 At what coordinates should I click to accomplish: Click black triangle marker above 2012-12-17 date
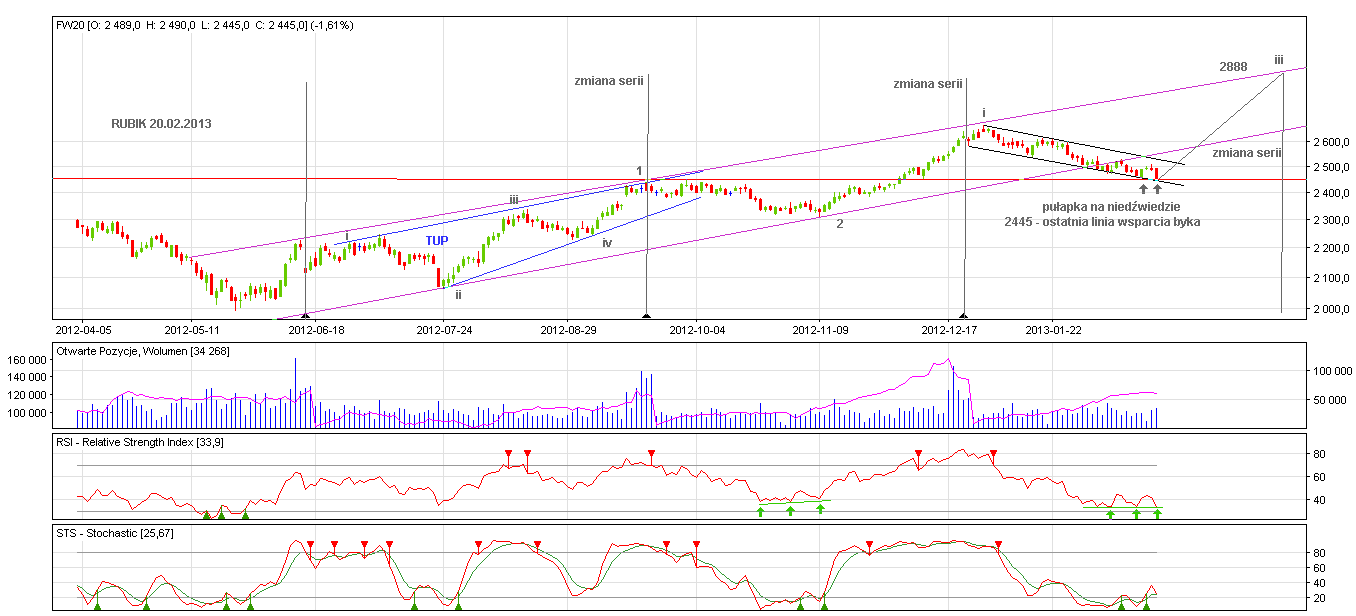[964, 315]
